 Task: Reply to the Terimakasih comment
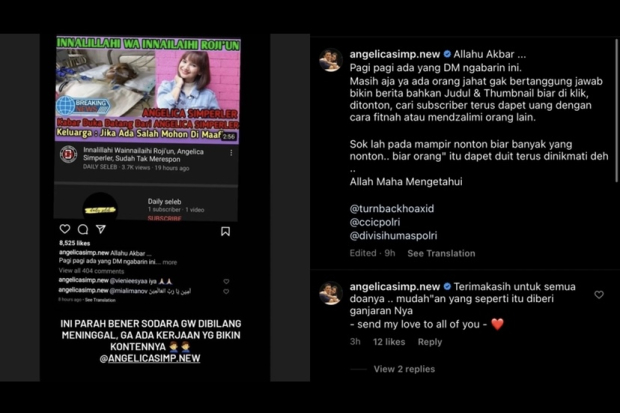coord(430,342)
